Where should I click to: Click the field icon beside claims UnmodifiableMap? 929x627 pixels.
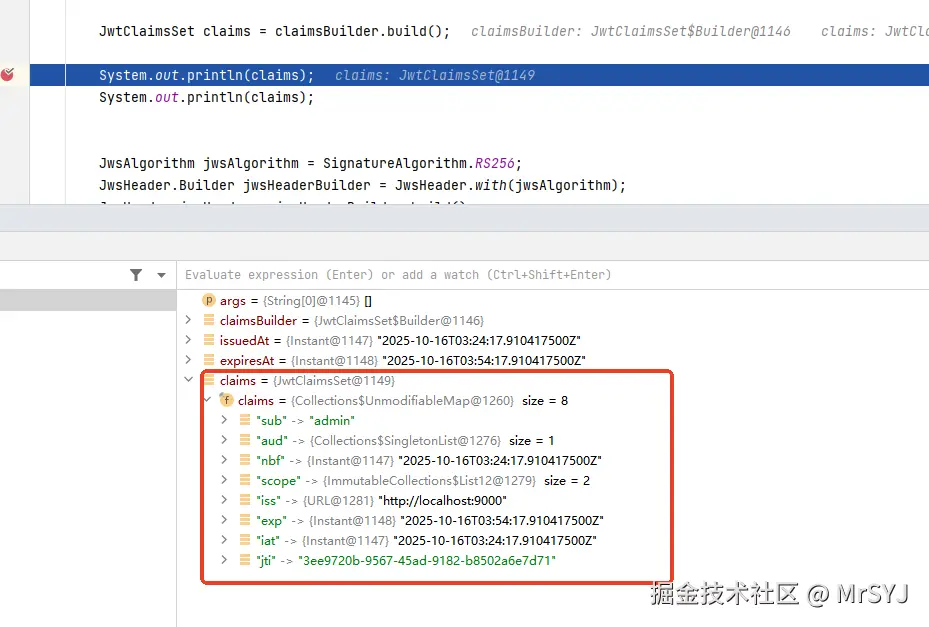[x=226, y=400]
